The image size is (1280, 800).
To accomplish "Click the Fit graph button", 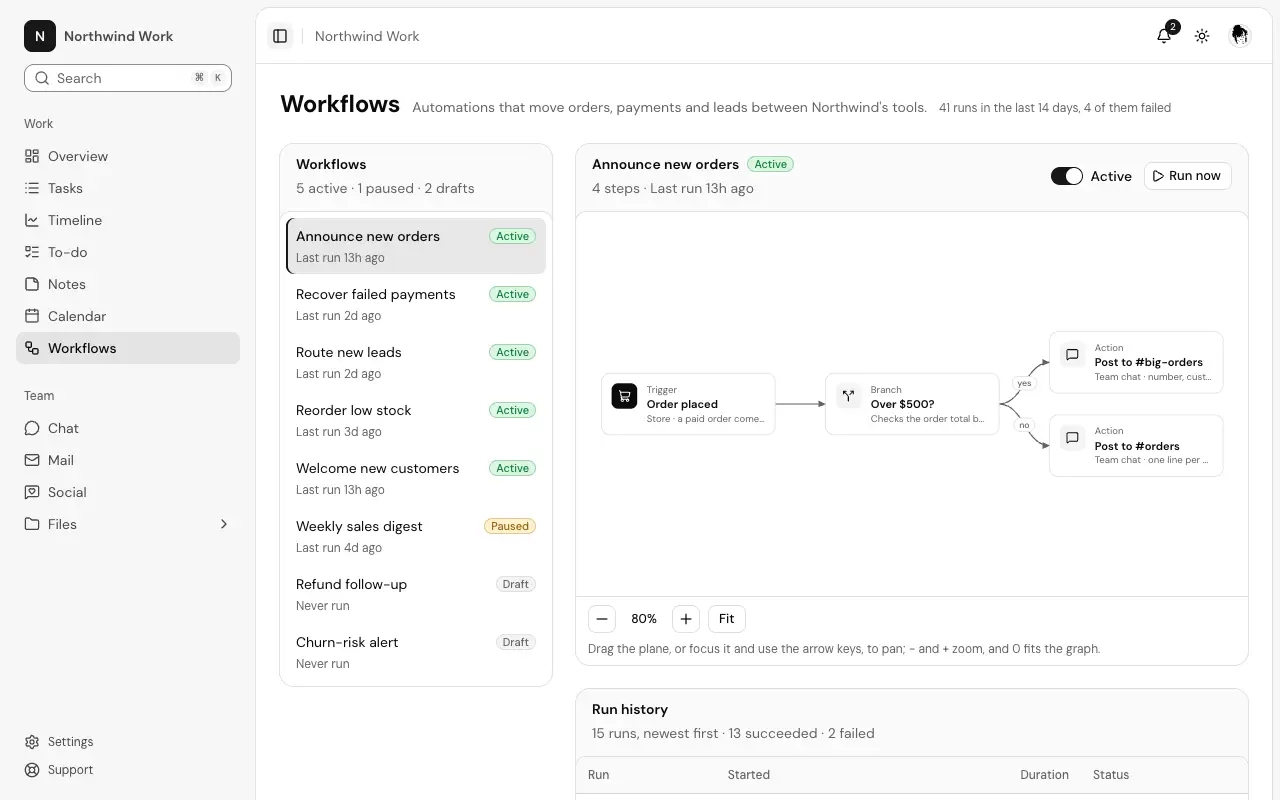I will (x=727, y=619).
